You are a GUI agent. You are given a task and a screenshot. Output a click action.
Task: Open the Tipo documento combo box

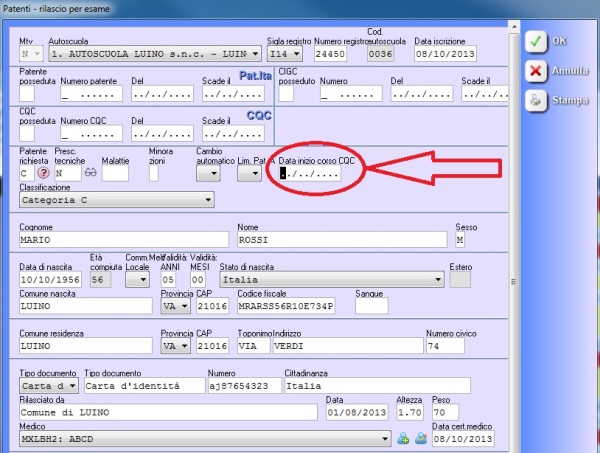[x=72, y=385]
